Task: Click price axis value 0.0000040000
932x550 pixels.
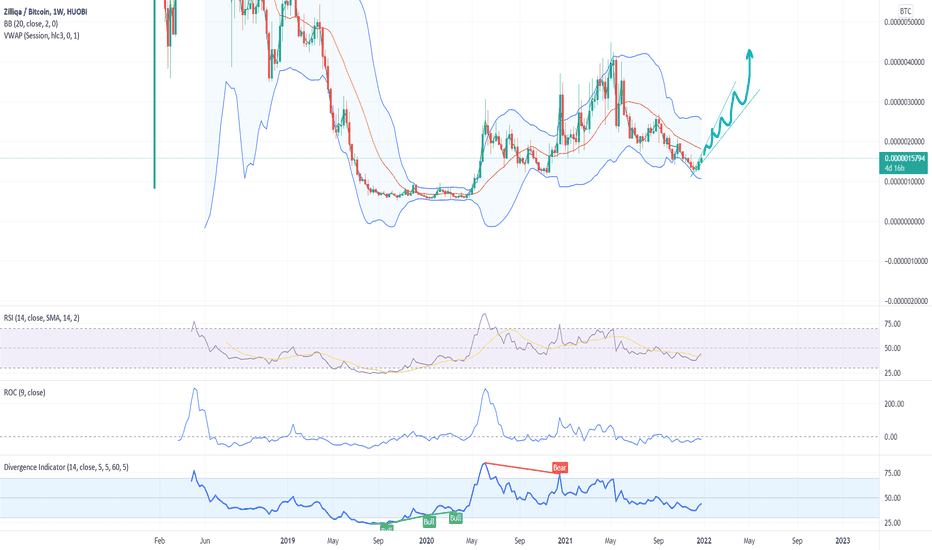Action: click(905, 62)
